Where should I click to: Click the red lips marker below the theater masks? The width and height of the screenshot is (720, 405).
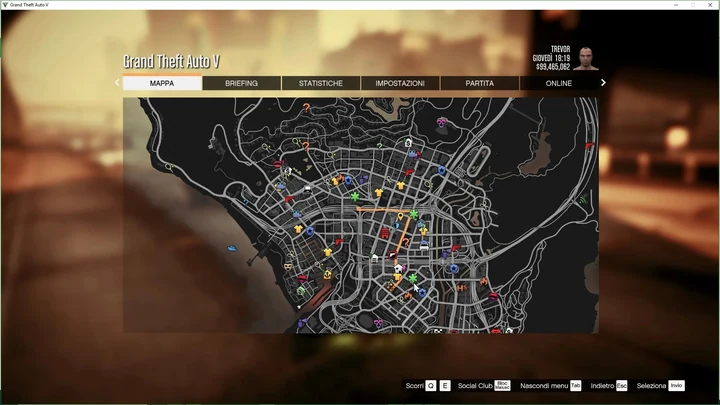point(302,279)
